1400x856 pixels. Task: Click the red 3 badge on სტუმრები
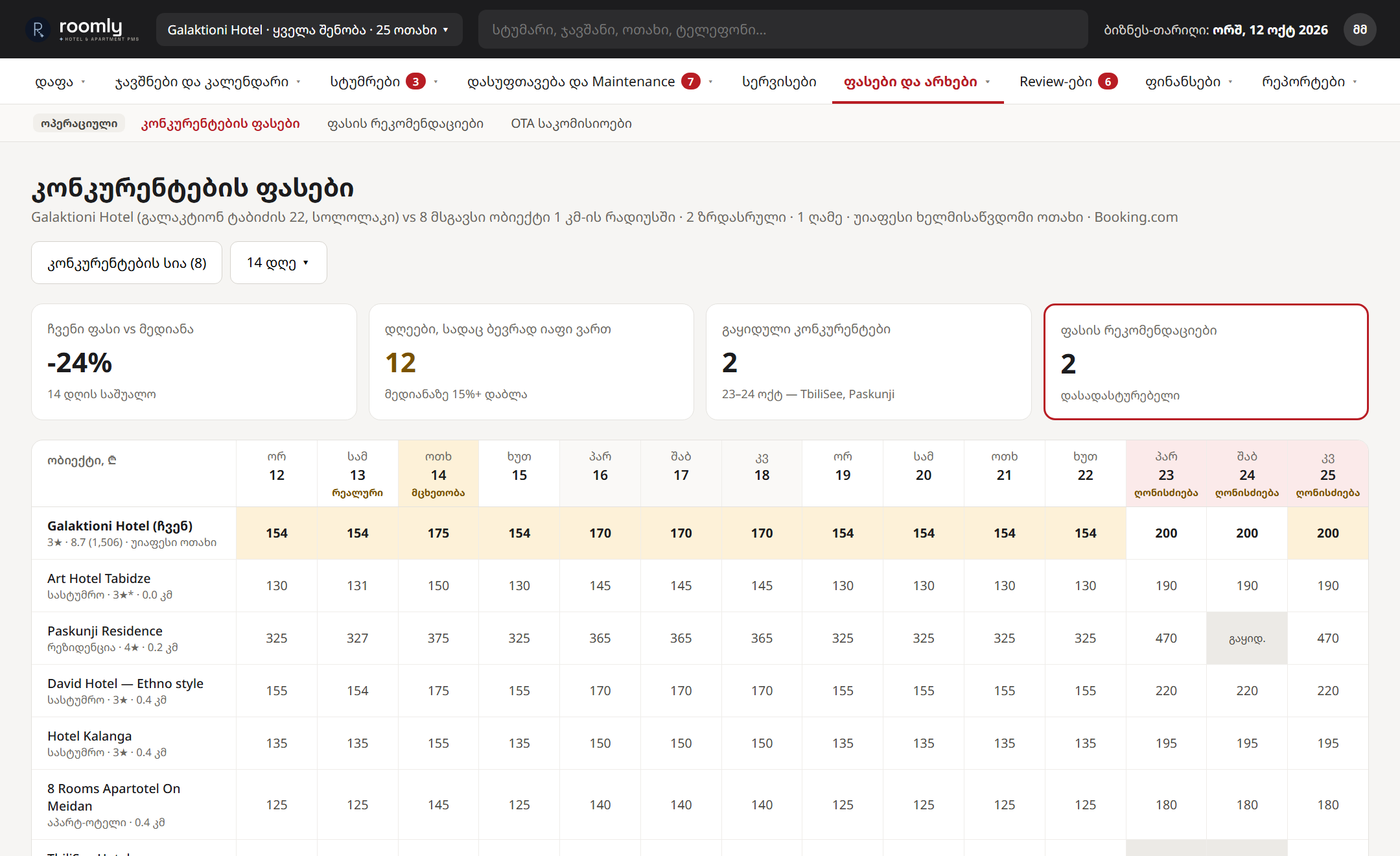[415, 82]
